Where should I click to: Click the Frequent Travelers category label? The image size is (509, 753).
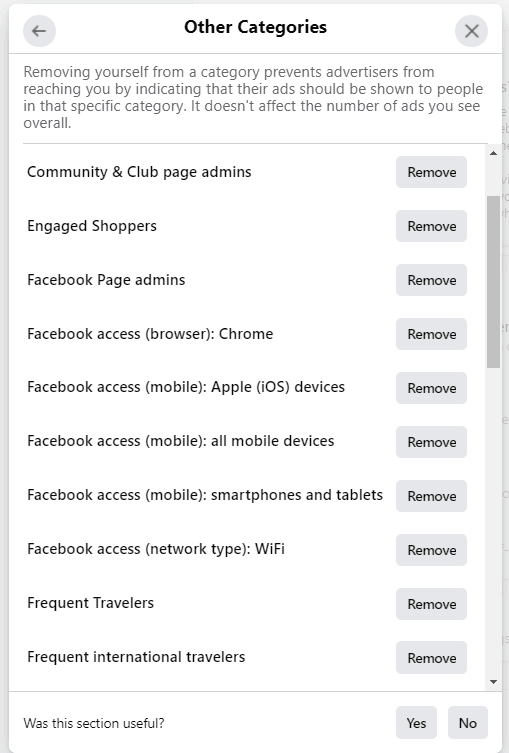click(x=90, y=603)
